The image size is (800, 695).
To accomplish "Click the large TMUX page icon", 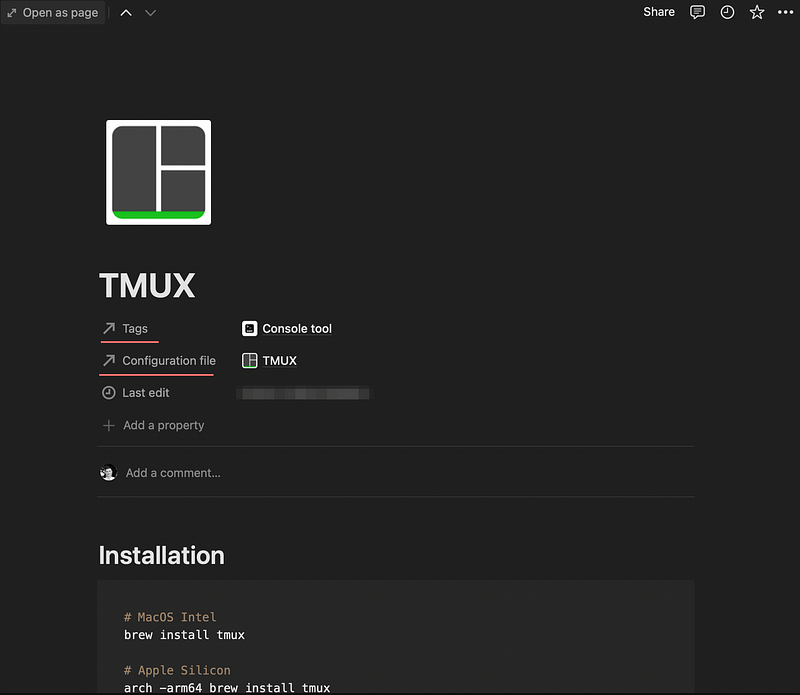I will pyautogui.click(x=159, y=172).
